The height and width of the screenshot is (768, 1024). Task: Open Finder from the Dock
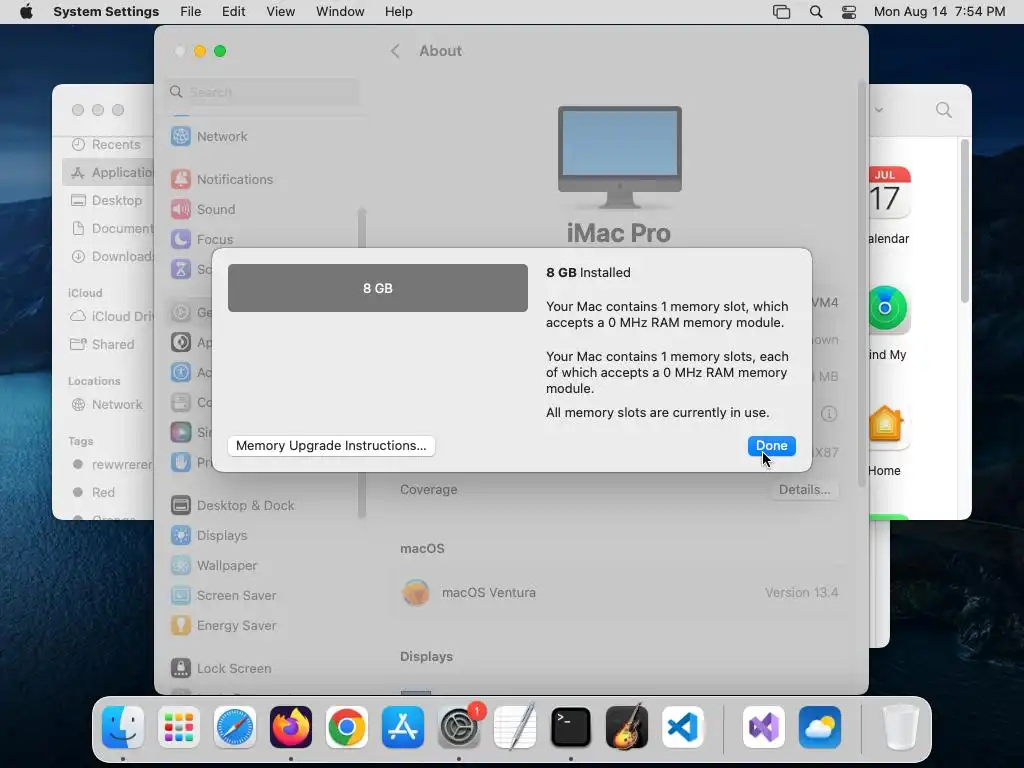123,727
